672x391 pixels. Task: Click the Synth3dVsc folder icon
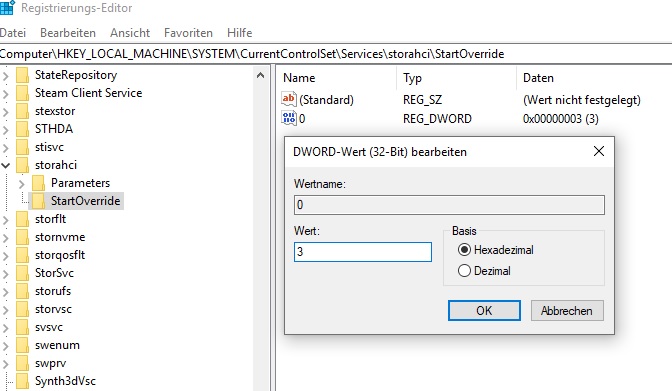tap(22, 381)
